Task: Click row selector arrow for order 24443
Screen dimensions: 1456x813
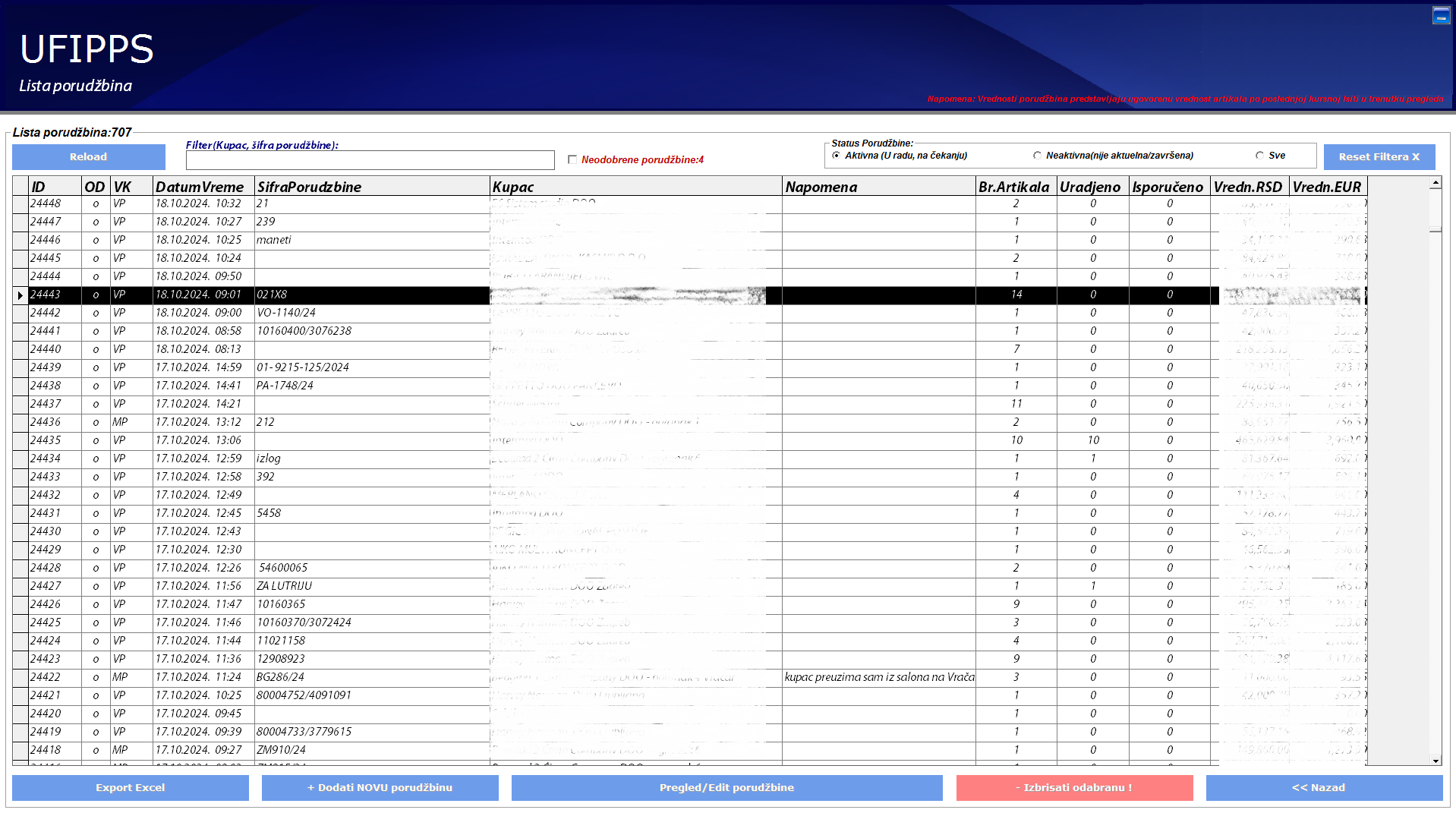Action: [20, 295]
